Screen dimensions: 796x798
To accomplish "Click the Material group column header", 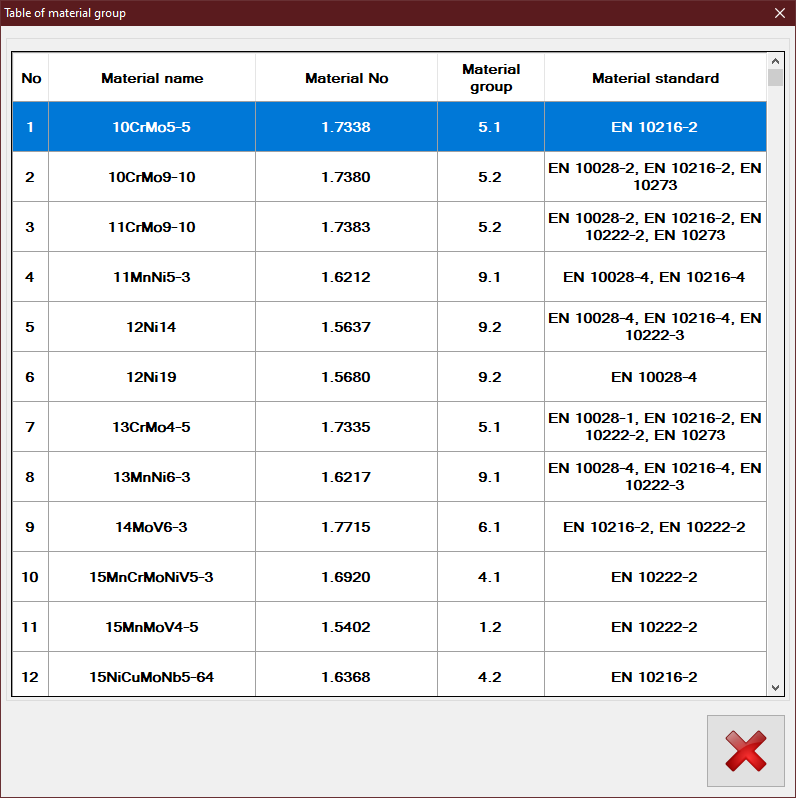I will click(490, 78).
